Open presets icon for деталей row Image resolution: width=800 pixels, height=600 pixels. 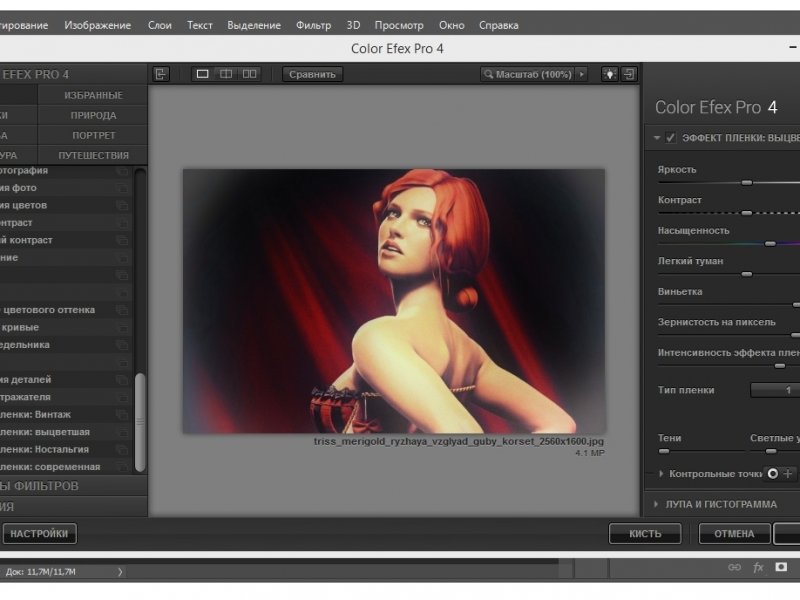coord(121,380)
